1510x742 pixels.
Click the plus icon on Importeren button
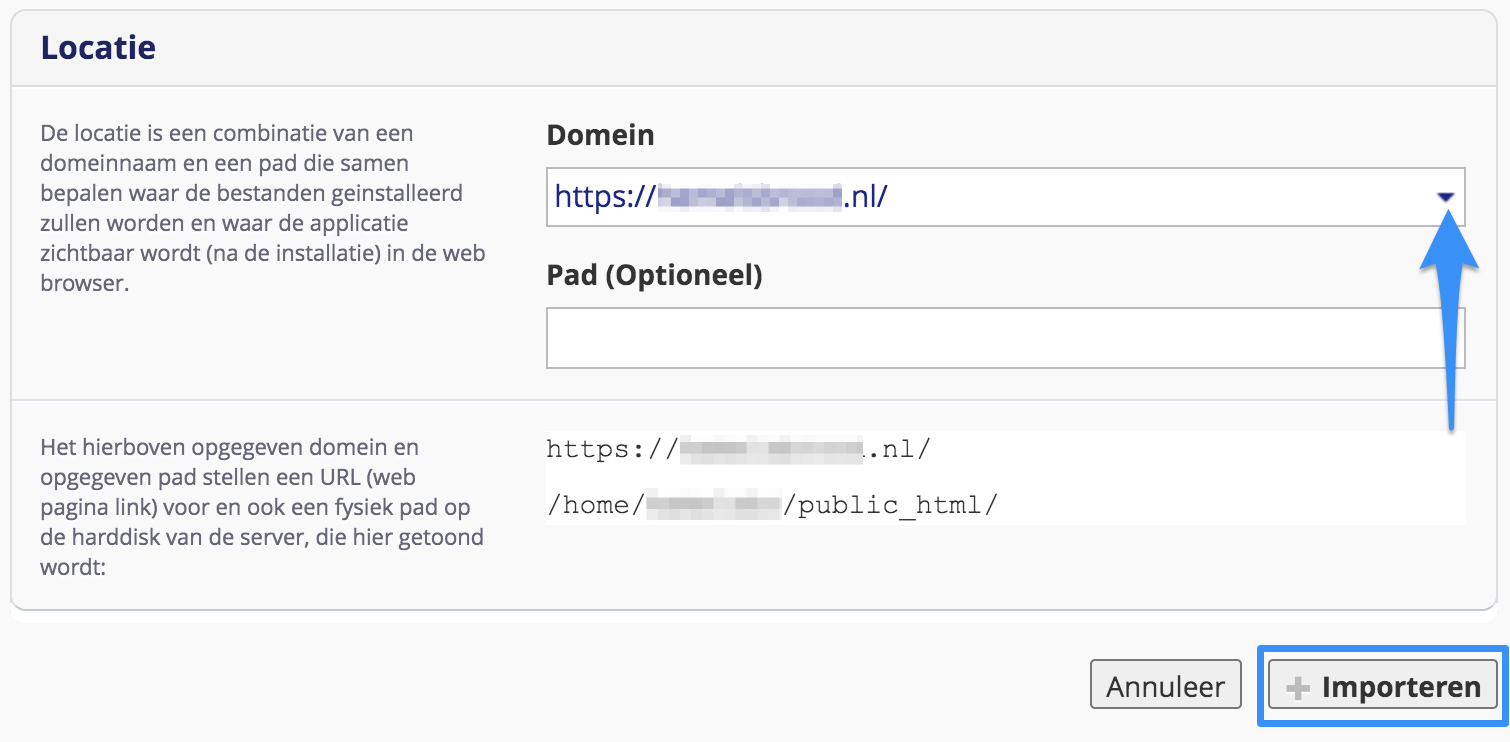tap(1297, 688)
